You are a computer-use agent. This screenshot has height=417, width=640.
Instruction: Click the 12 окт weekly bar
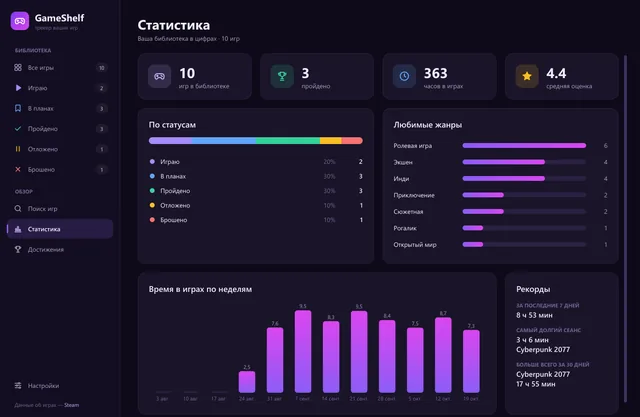coord(443,355)
